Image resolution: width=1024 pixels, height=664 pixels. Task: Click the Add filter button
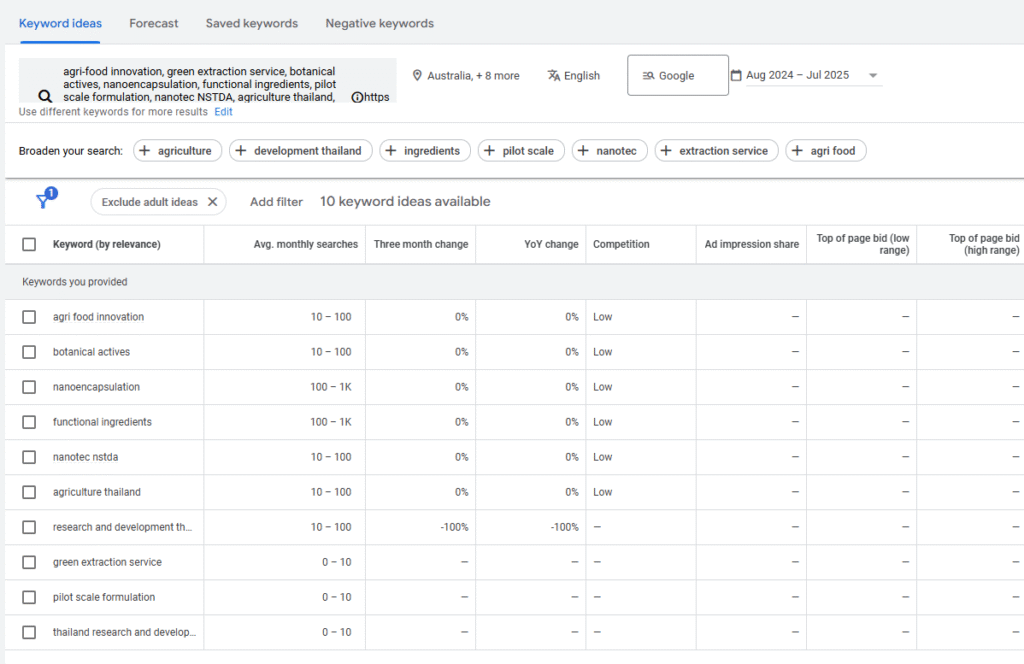(x=276, y=202)
